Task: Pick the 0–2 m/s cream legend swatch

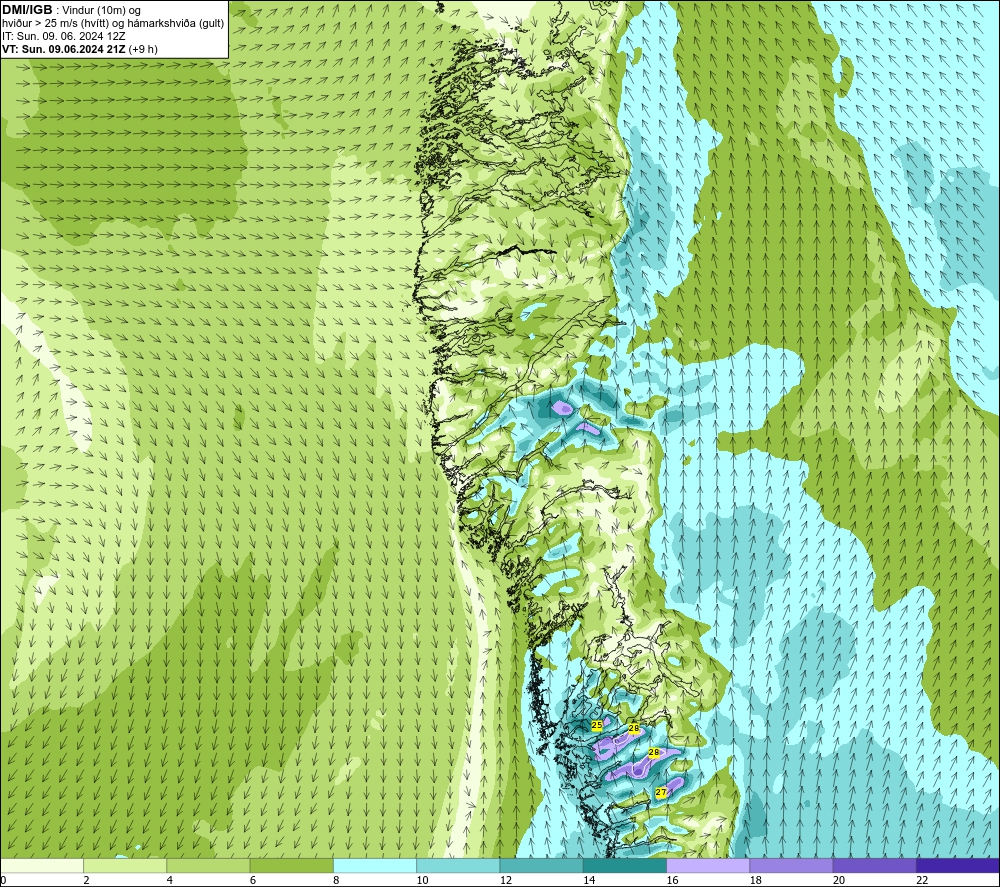Action: [x=42, y=865]
